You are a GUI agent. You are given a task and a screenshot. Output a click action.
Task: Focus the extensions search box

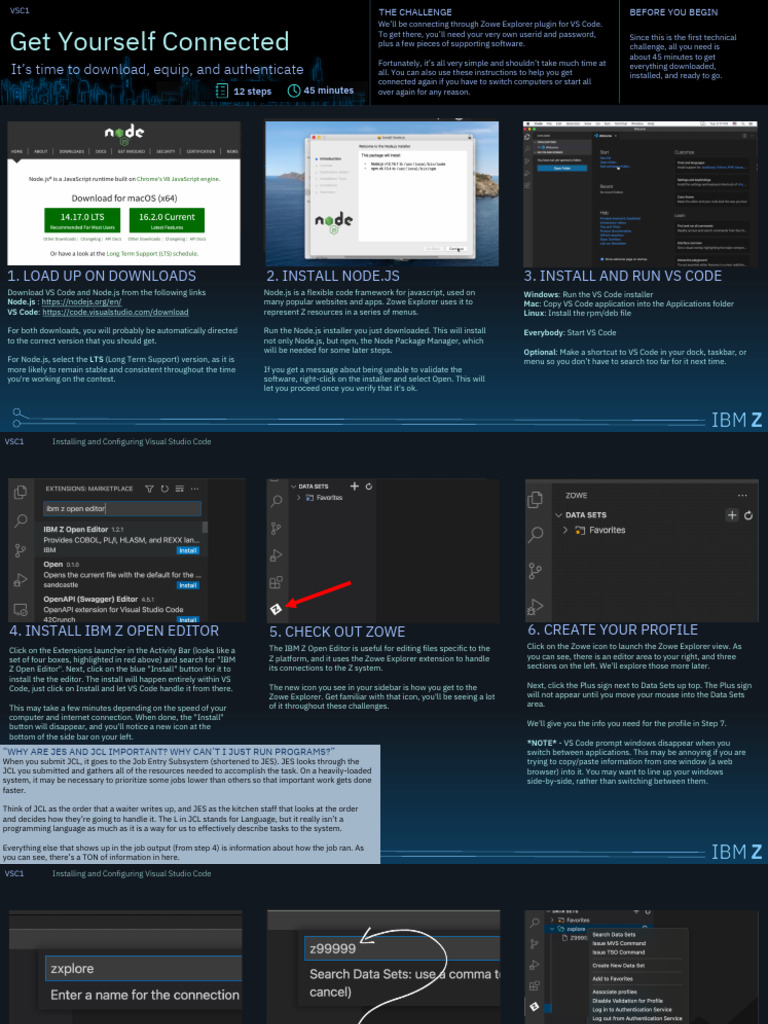(122, 509)
